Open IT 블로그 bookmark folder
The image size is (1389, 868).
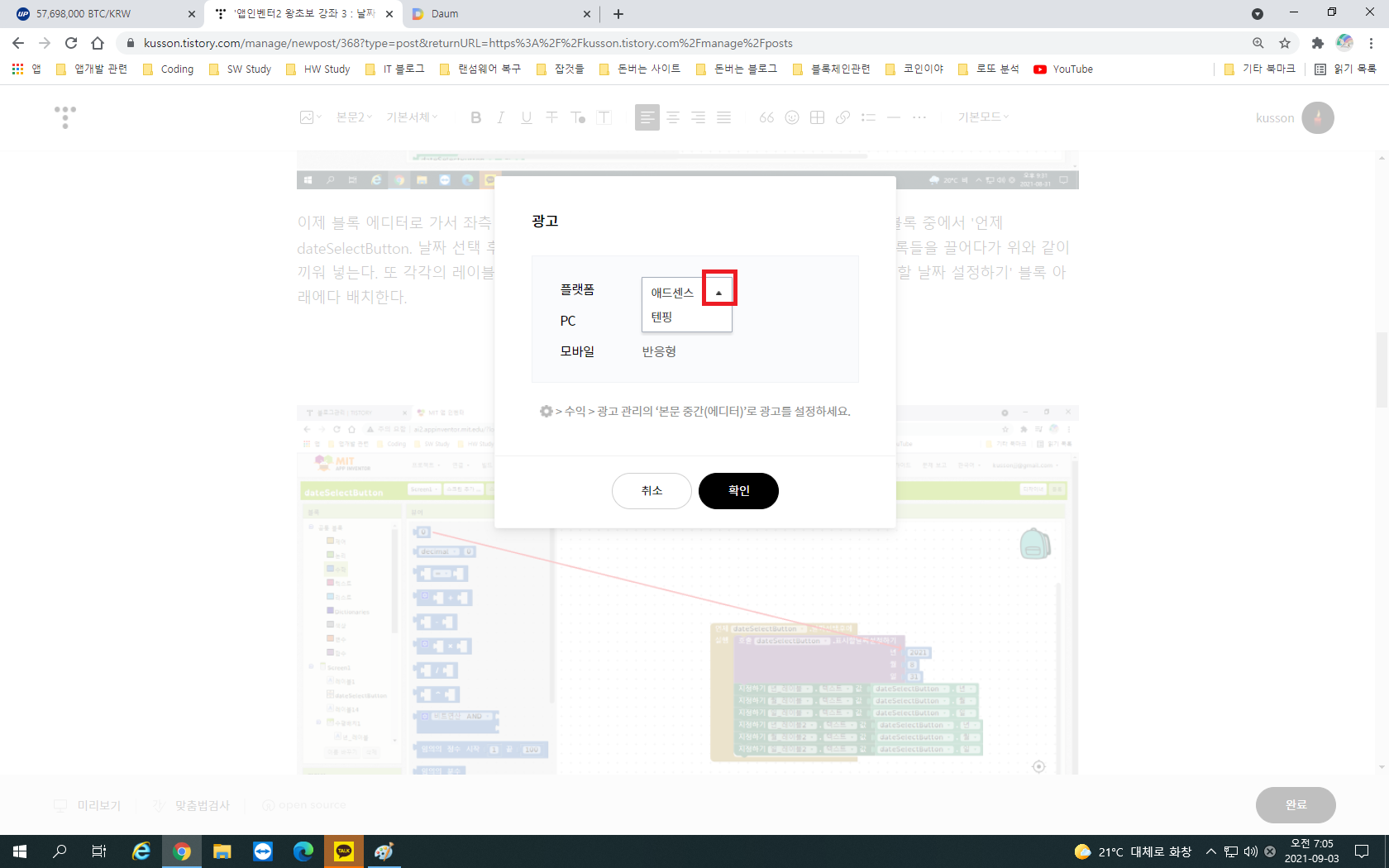(395, 69)
